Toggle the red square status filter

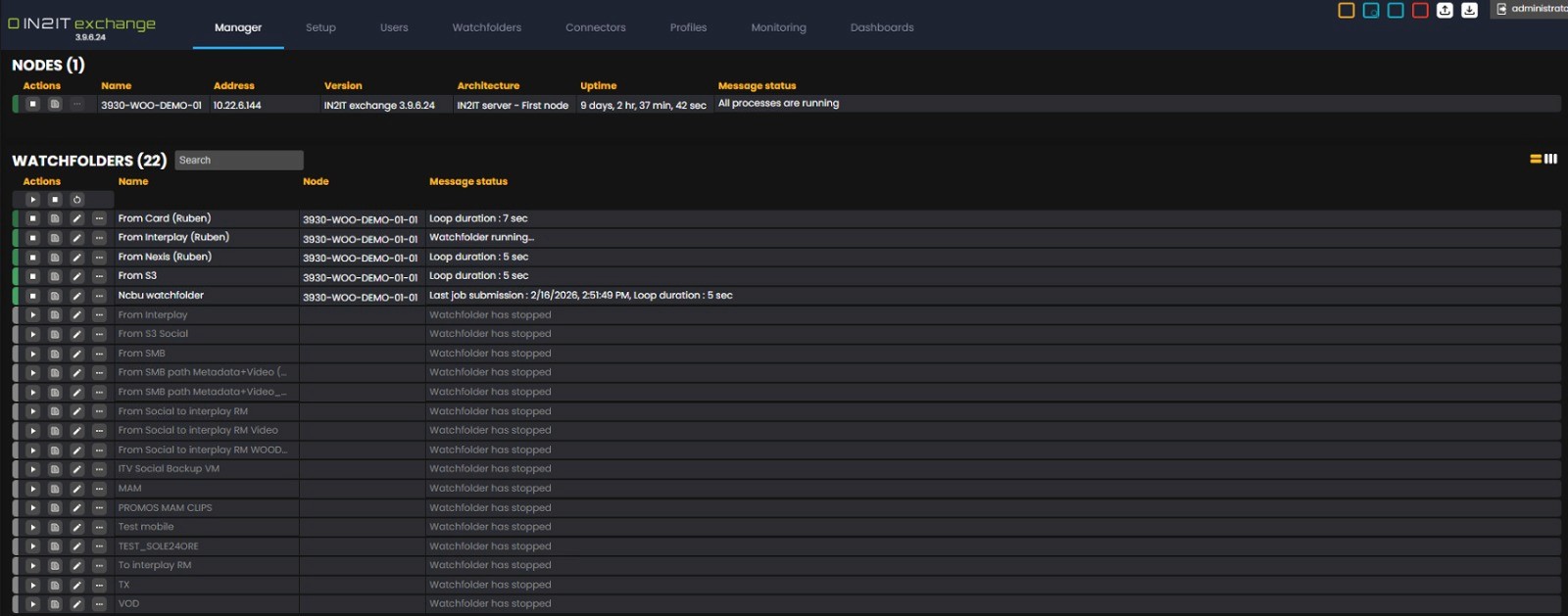click(1420, 10)
